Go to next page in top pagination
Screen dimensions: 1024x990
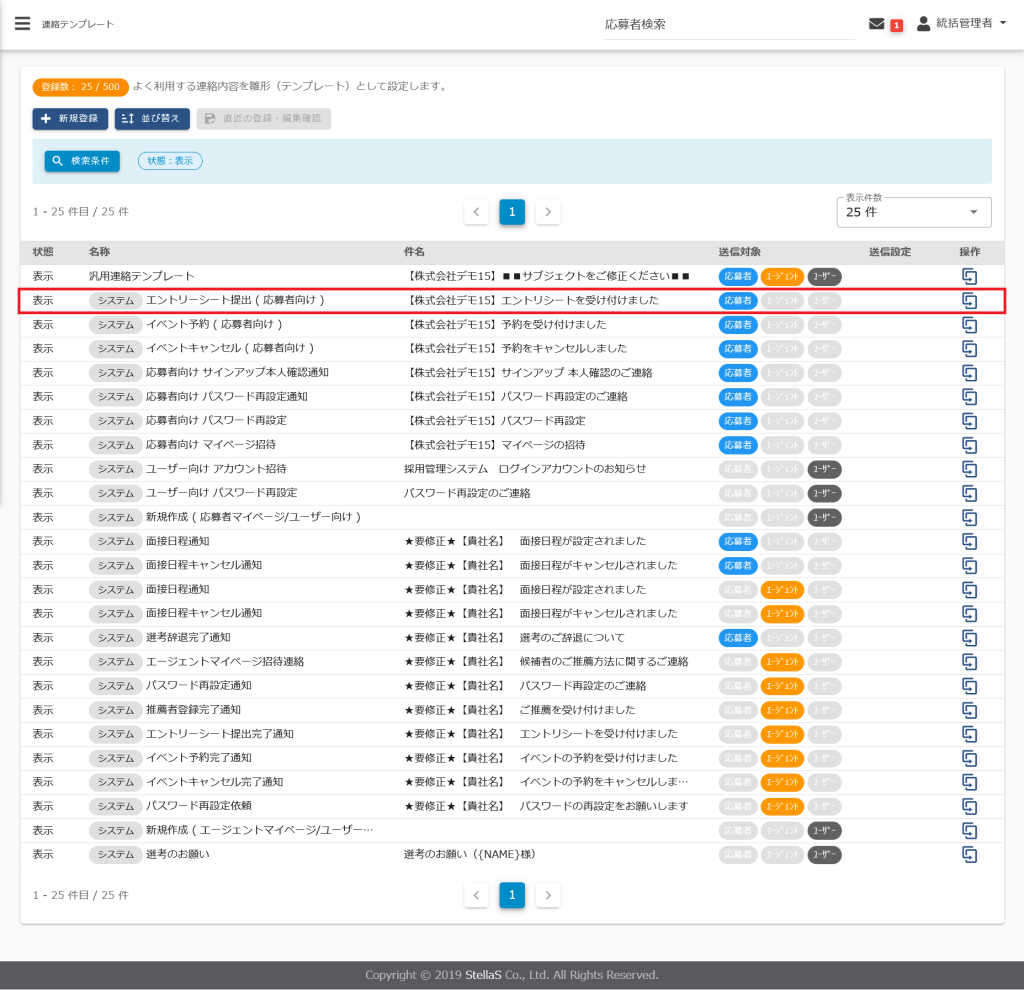click(x=547, y=212)
